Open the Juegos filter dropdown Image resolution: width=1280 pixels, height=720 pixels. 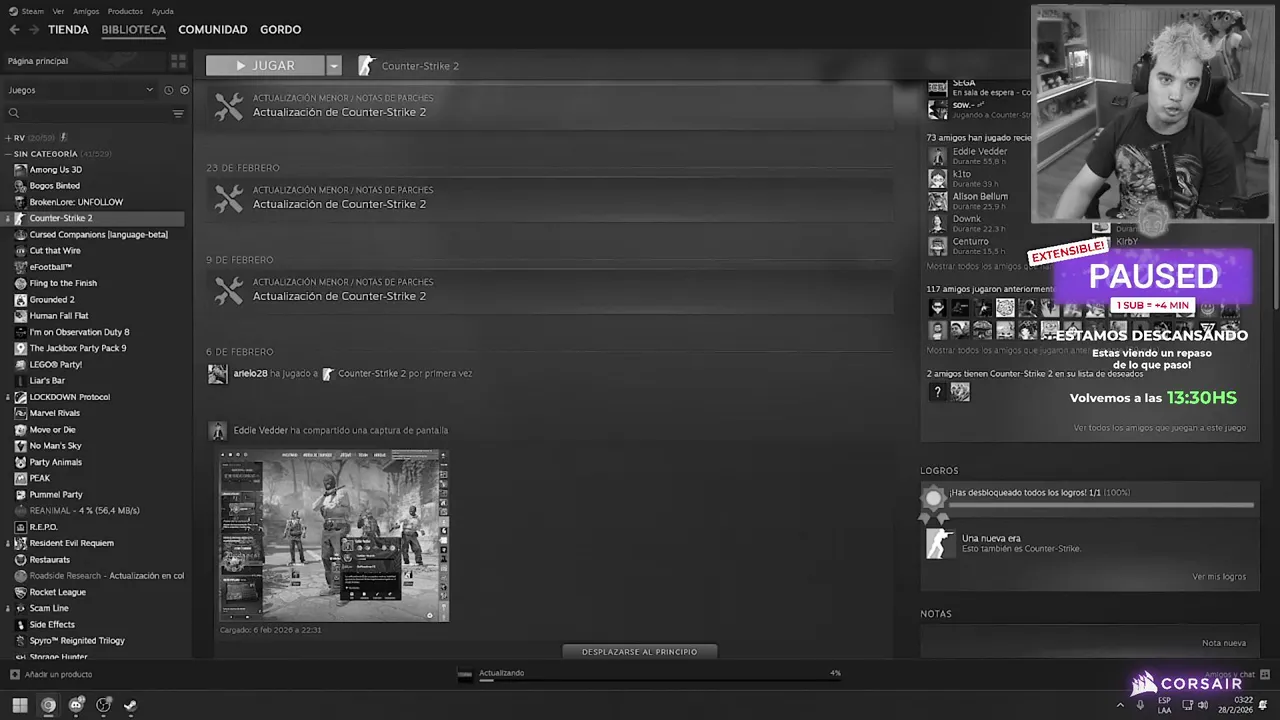tap(80, 90)
